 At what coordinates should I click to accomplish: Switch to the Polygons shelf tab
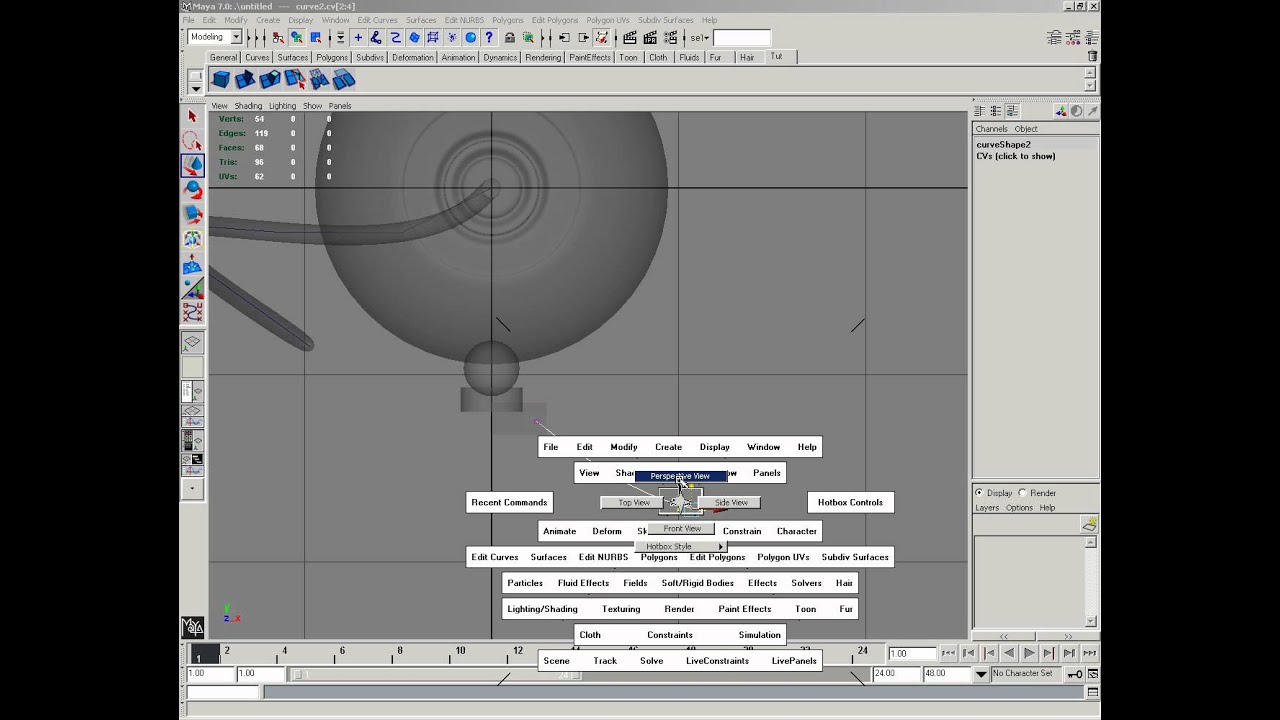[332, 57]
